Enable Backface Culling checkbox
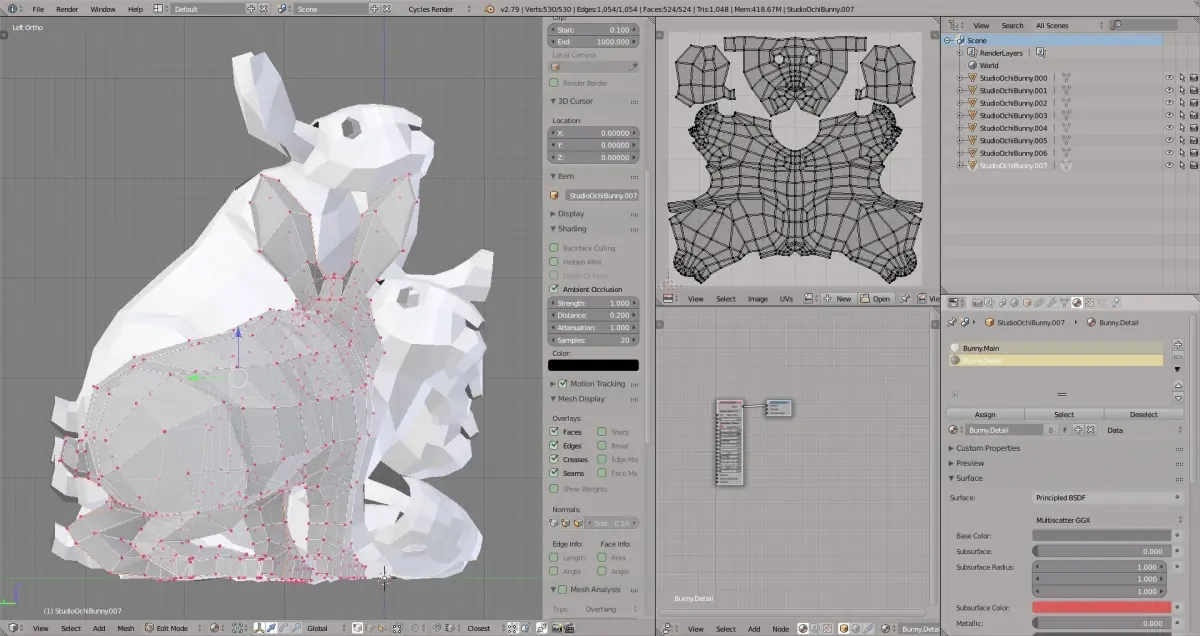 554,248
